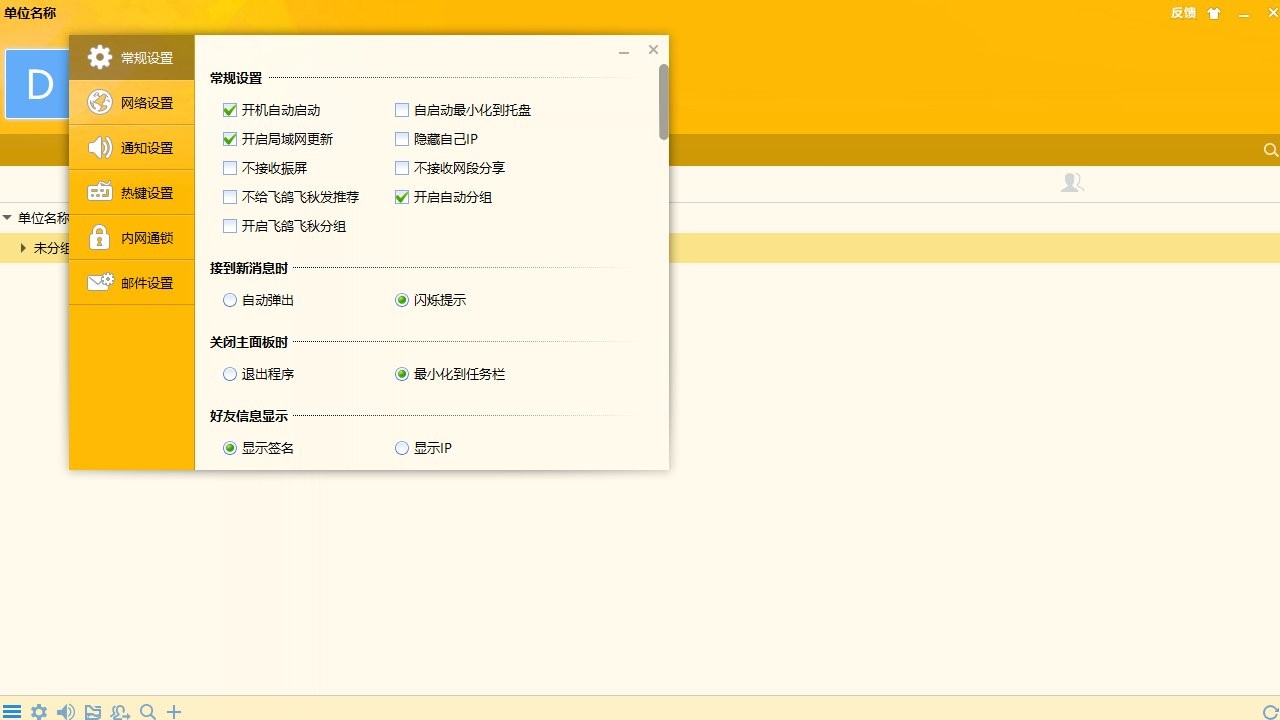The width and height of the screenshot is (1280, 720).
Task: Open the file transfer icon in bottom toolbar
Action: tap(93, 711)
